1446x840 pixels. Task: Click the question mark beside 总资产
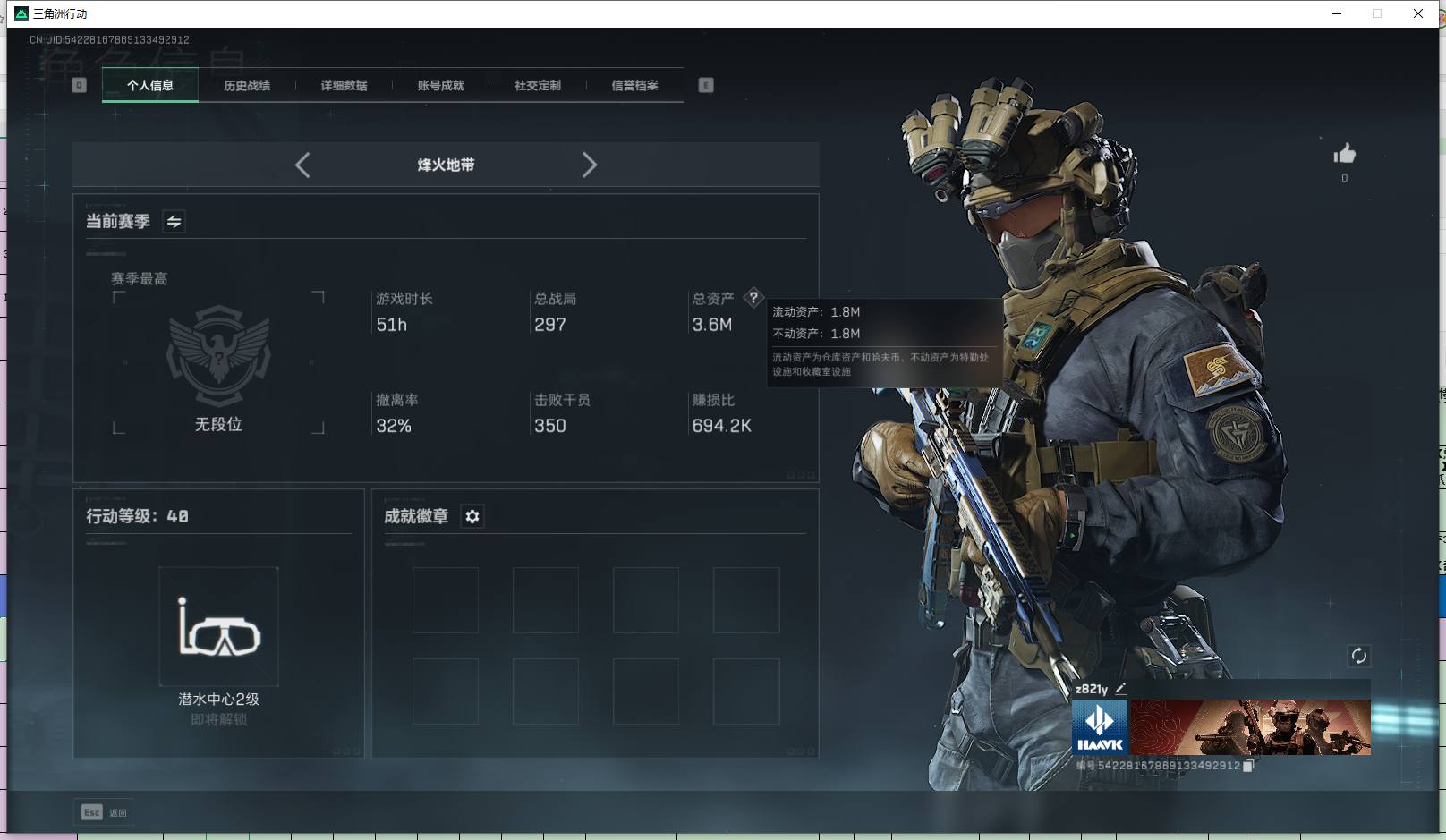(753, 298)
